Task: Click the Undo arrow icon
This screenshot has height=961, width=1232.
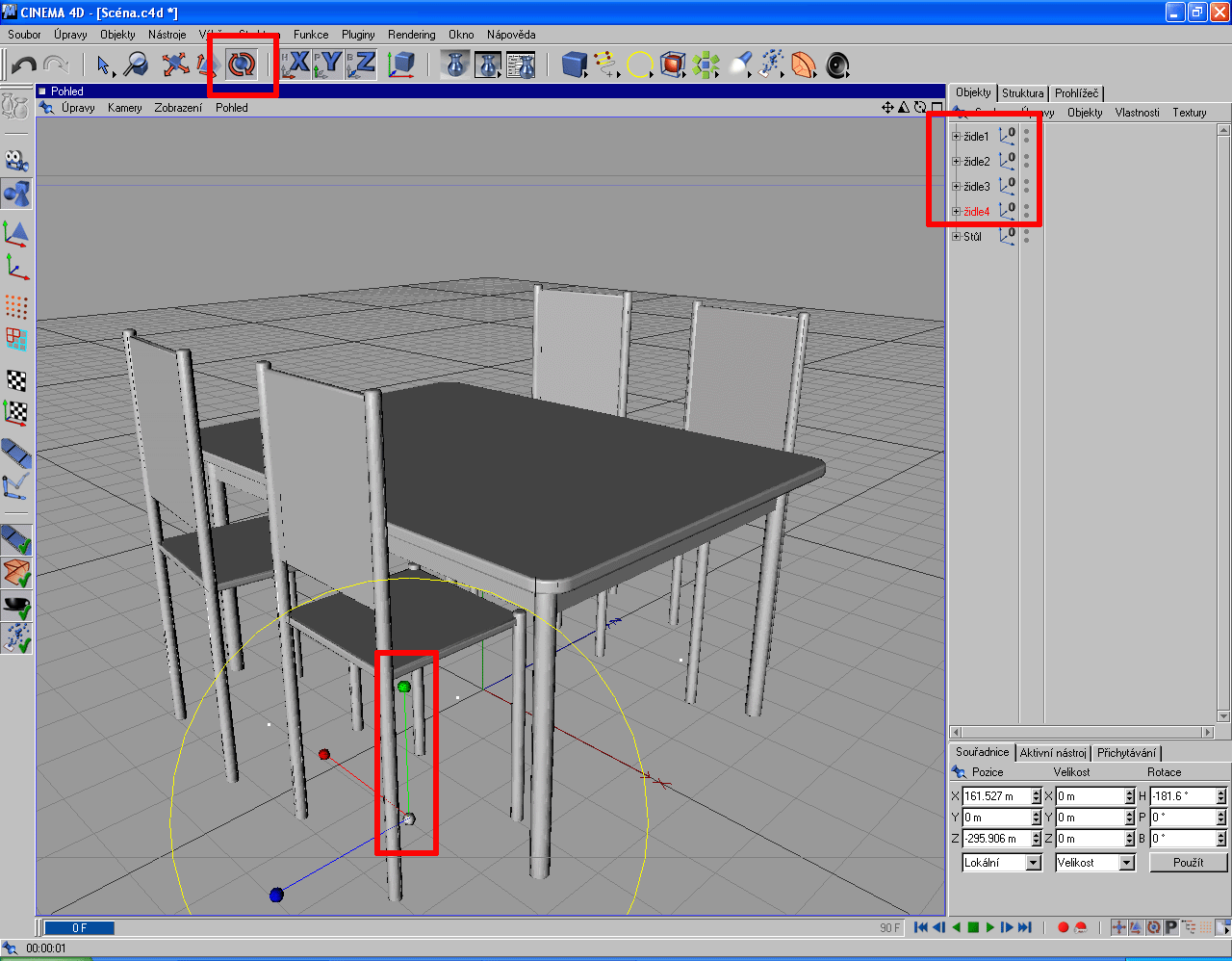Action: point(24,65)
